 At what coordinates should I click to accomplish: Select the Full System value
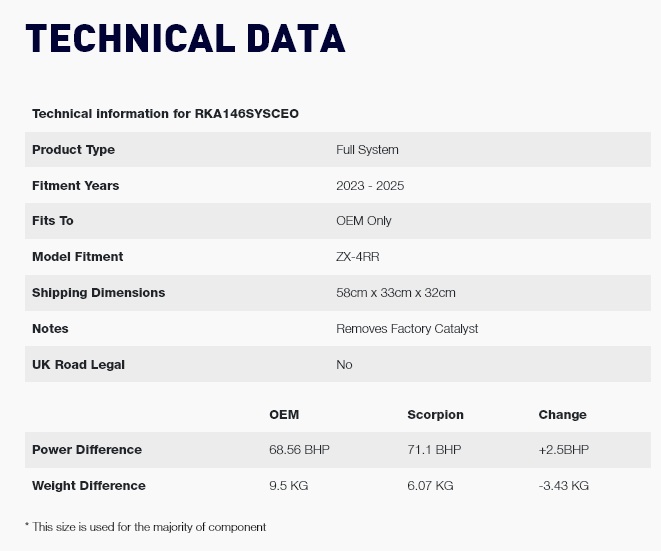coord(367,150)
